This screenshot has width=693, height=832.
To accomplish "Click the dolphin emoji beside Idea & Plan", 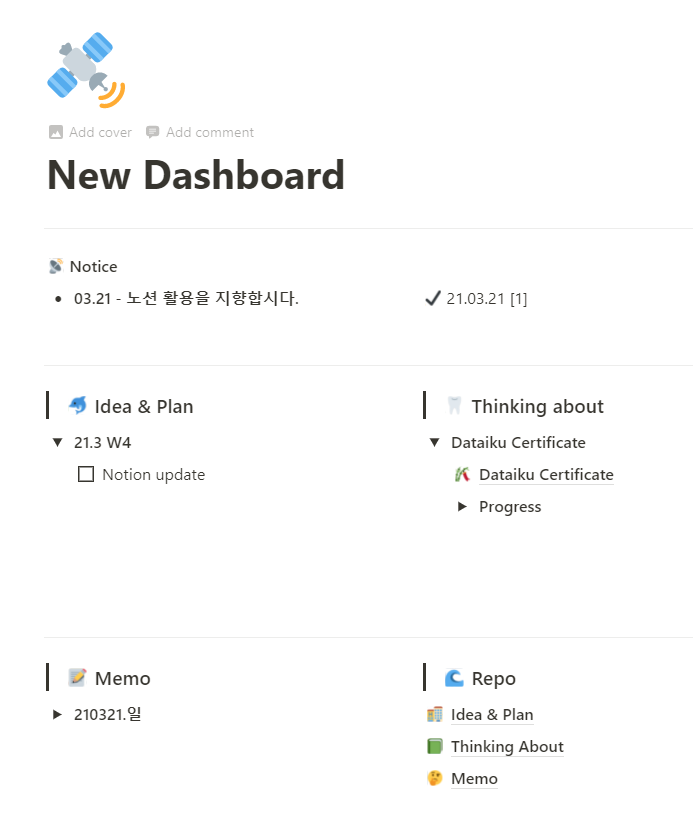I will 78,406.
